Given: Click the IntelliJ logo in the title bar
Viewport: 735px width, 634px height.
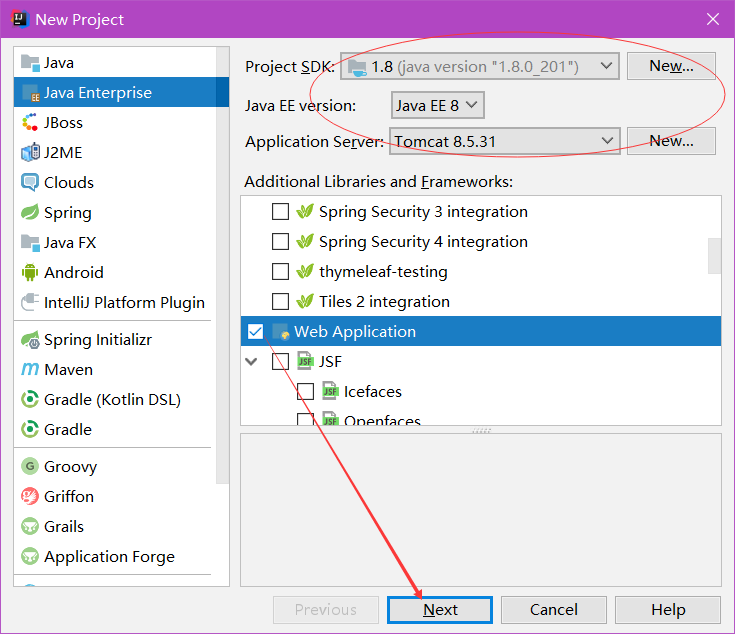Looking at the screenshot, I should [x=20, y=19].
